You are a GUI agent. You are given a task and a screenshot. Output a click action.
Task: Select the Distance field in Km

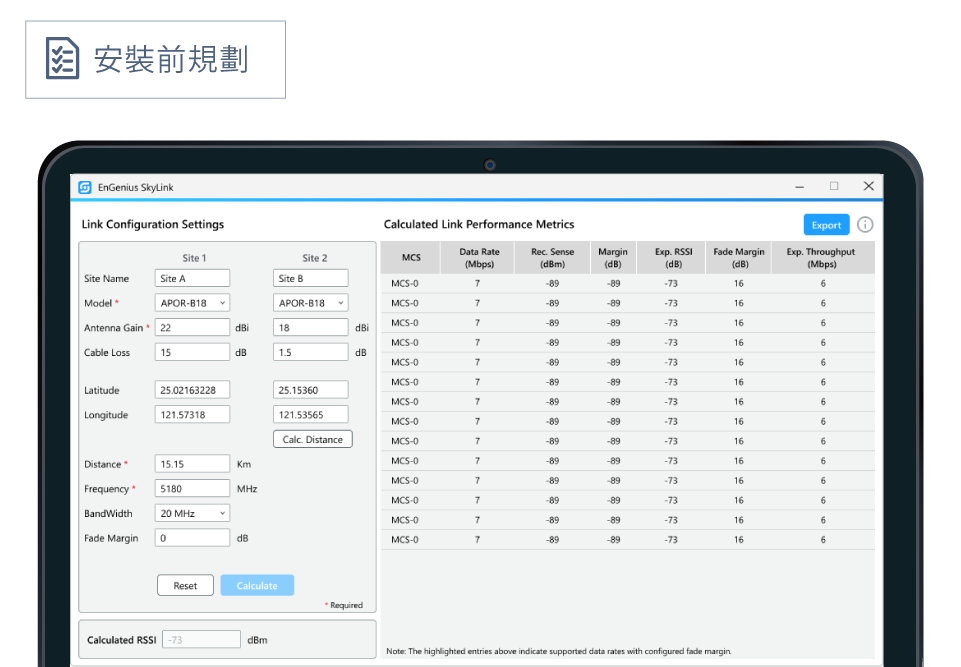[193, 464]
